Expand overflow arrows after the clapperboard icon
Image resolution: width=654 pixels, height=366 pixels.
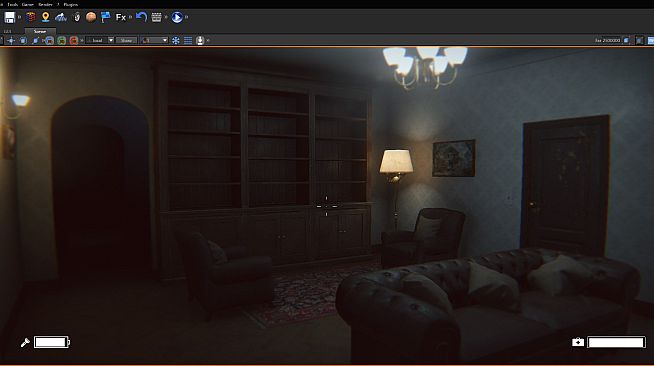[x=166, y=17]
